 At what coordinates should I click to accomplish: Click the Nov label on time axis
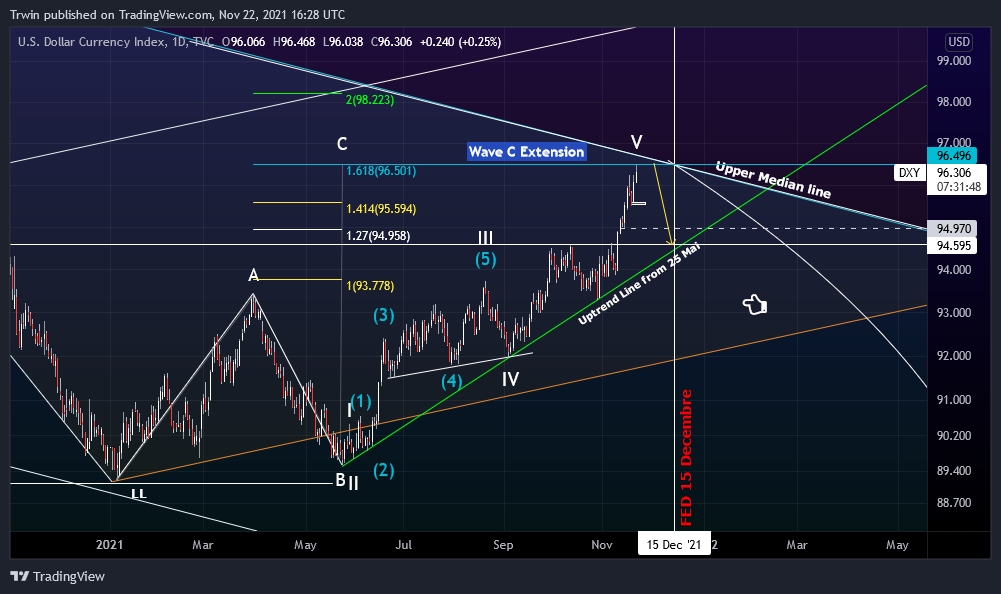point(601,545)
